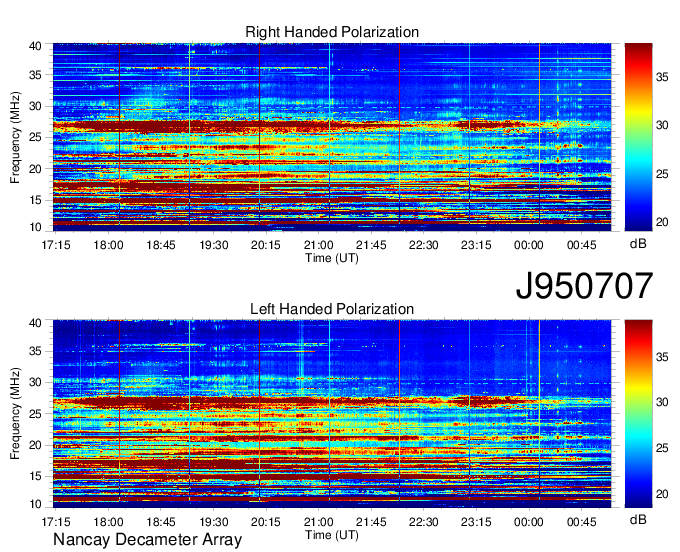680x552 pixels.
Task: Click the 30 dB mark on the lower colorbar
Action: click(662, 402)
